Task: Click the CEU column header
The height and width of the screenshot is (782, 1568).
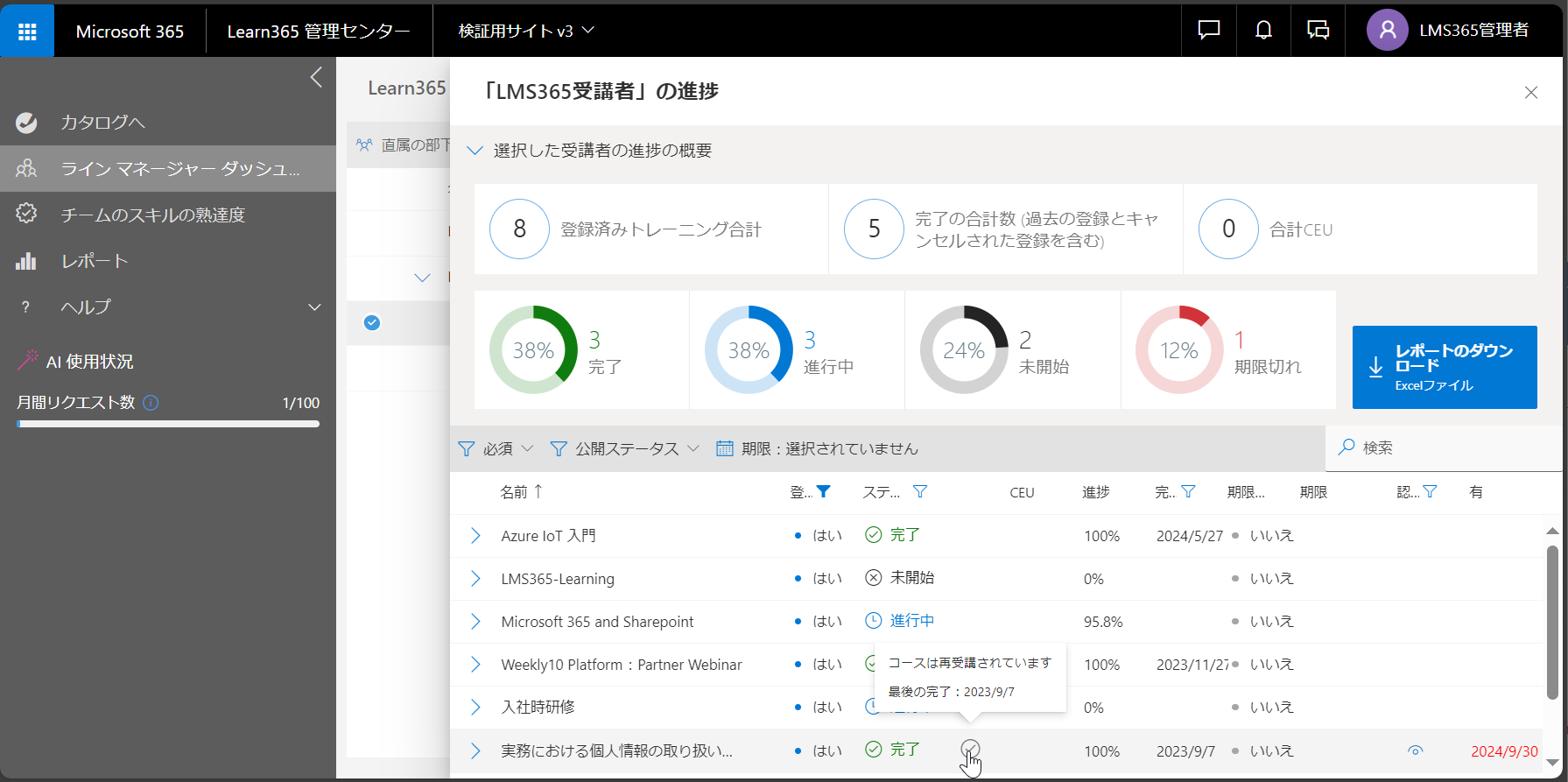Action: point(1022,492)
